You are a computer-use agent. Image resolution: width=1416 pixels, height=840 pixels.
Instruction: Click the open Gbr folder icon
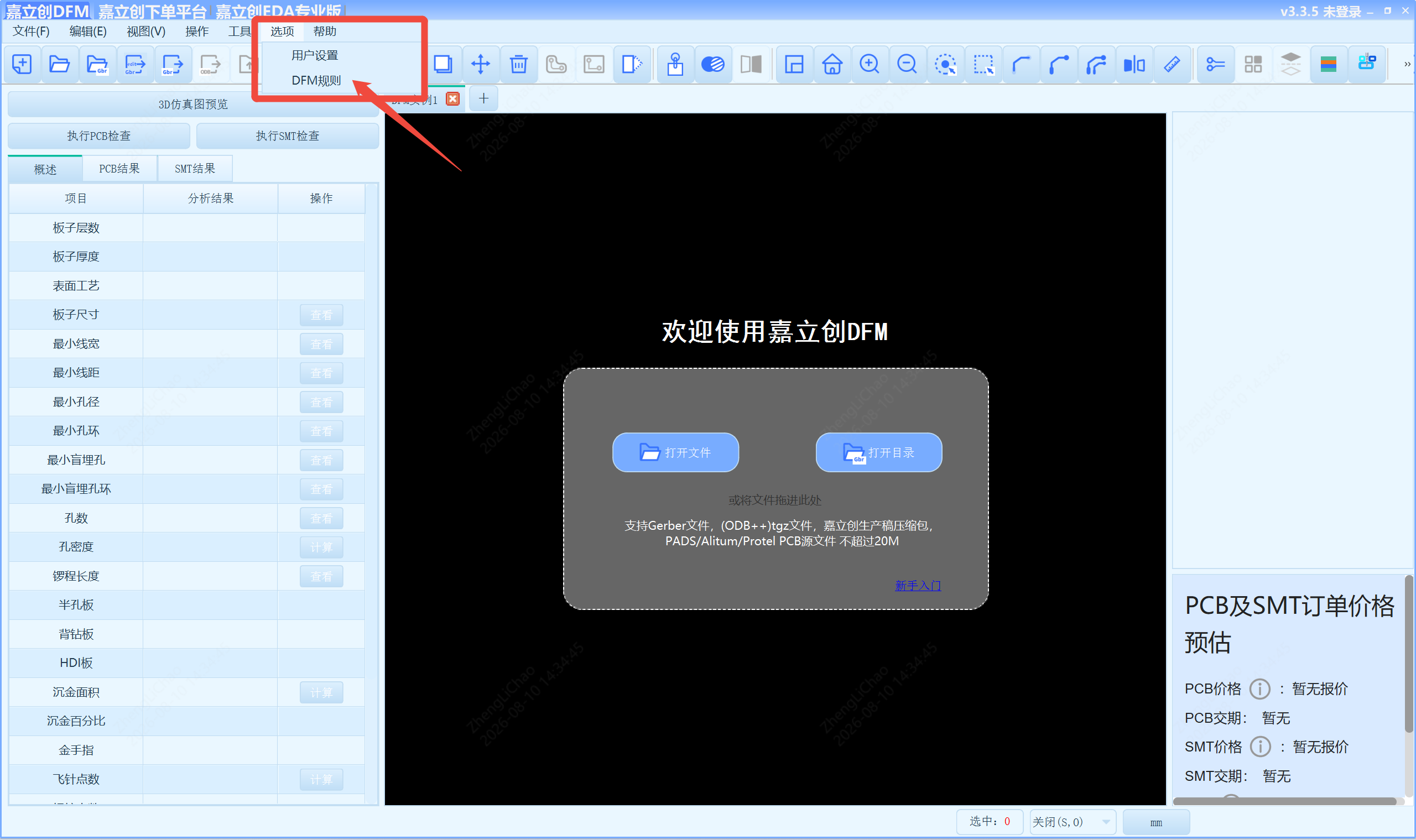[97, 64]
